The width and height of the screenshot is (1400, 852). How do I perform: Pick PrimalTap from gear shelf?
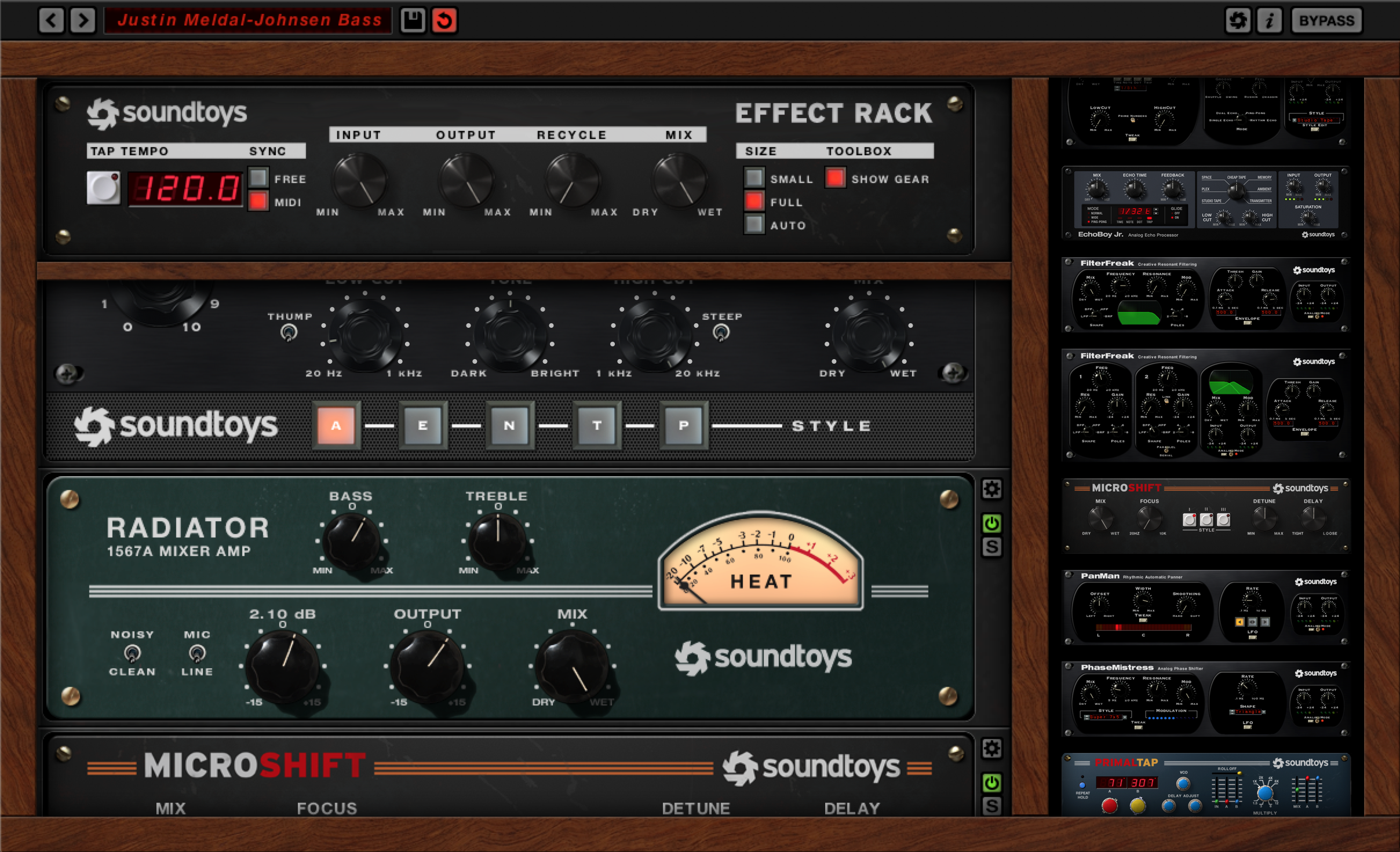1206,785
